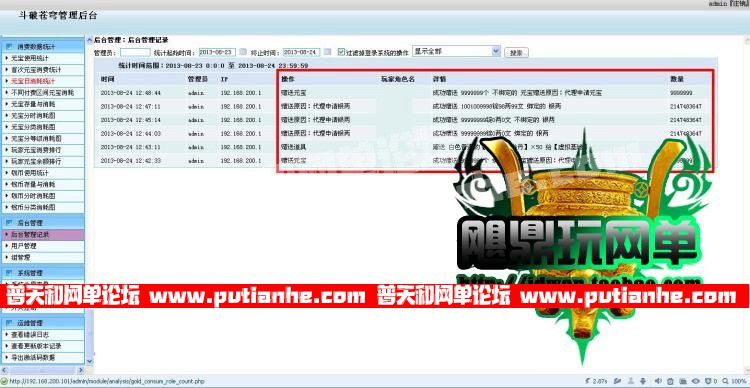Click the 注销 logout link at top right
The width and height of the screenshot is (750, 388).
tap(739, 4)
